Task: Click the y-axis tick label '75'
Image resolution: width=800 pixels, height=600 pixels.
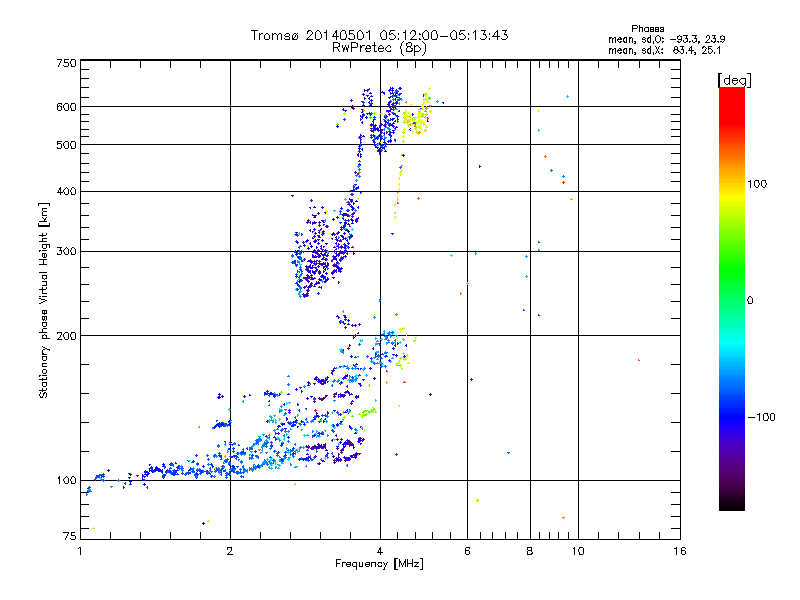Action: 70,536
